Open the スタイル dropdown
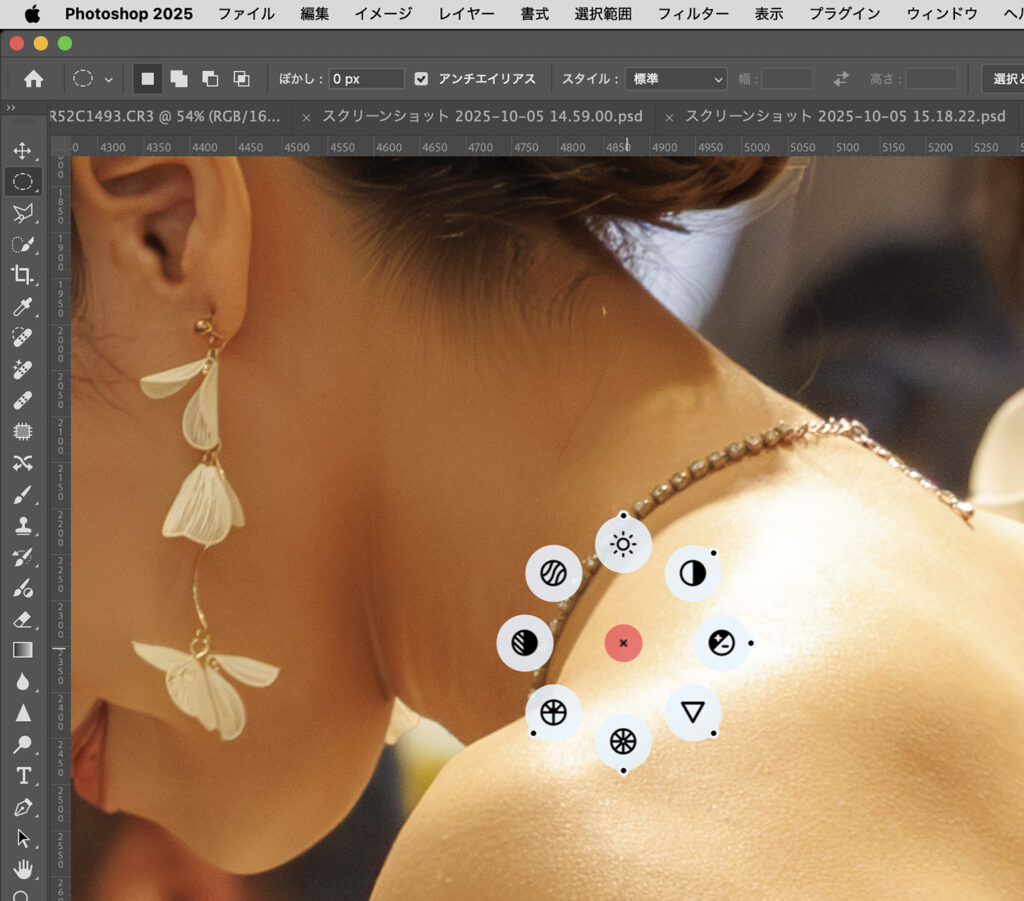 (x=675, y=79)
